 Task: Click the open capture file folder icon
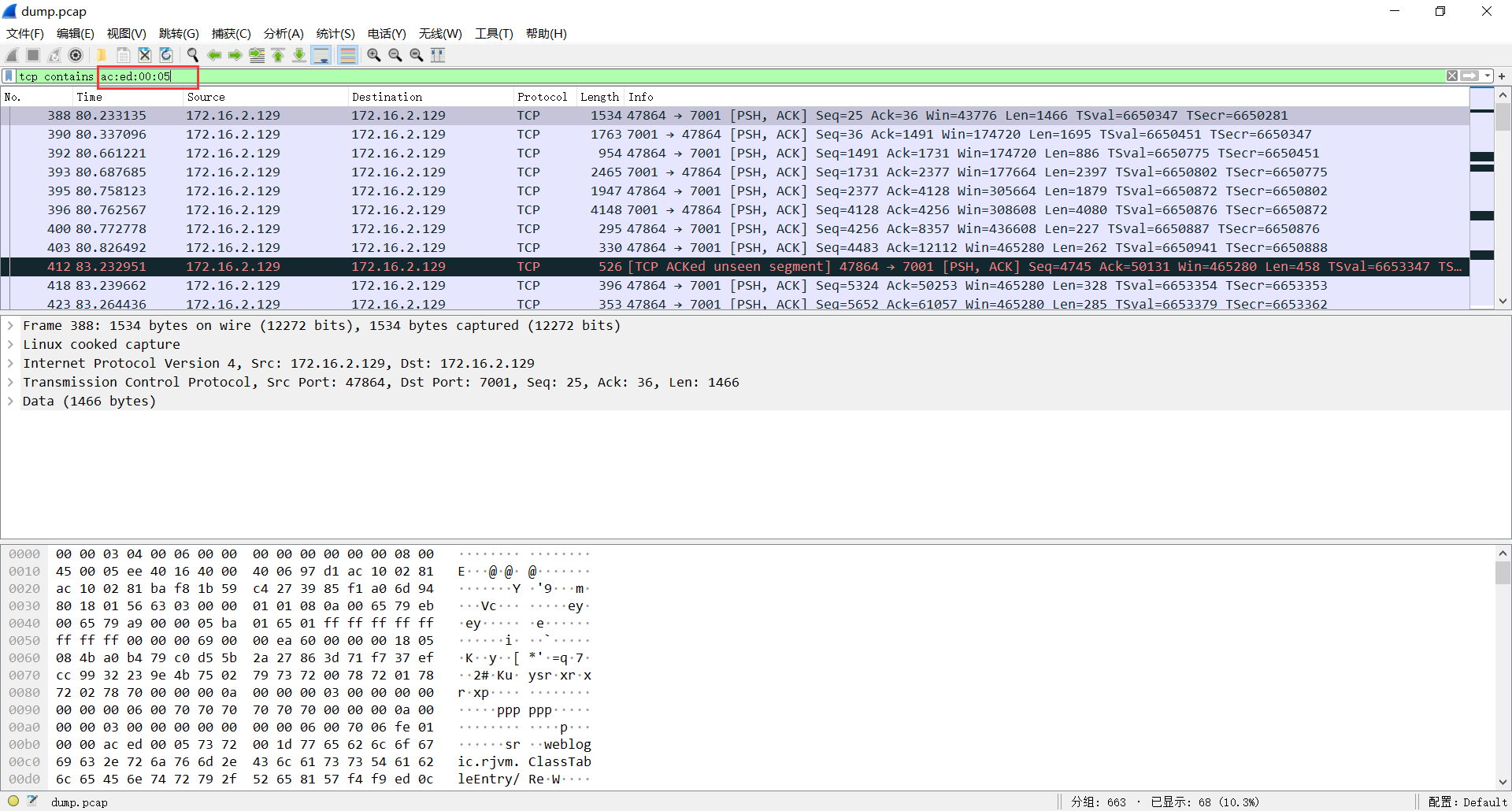point(102,55)
